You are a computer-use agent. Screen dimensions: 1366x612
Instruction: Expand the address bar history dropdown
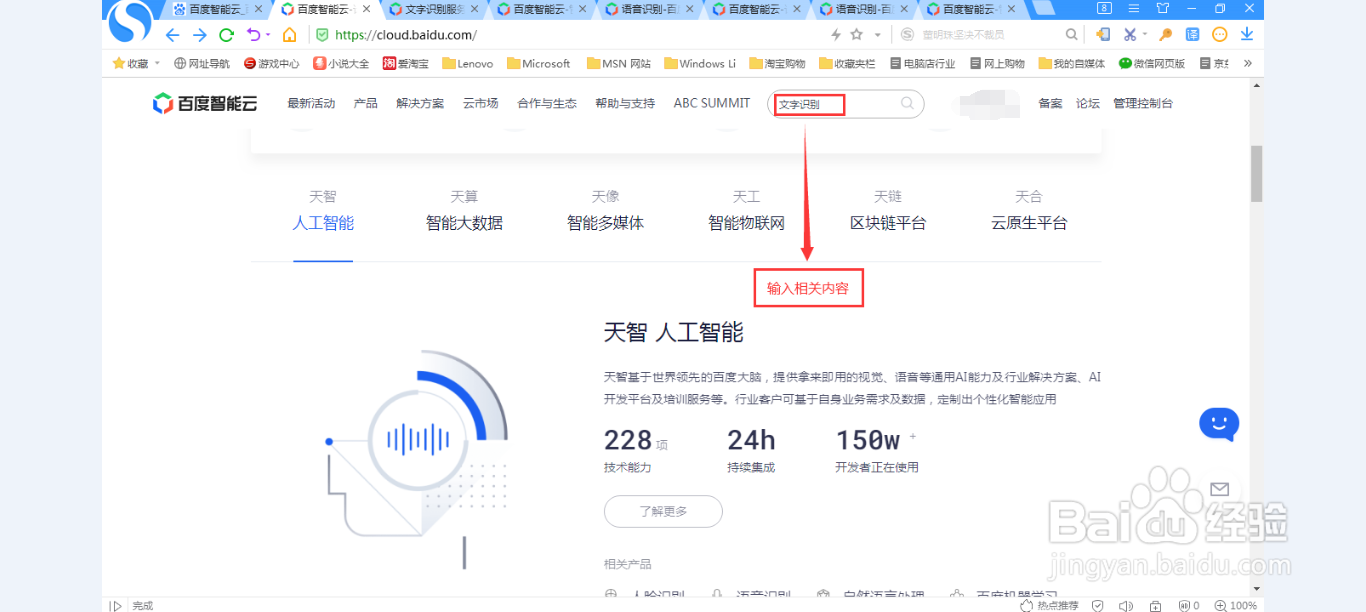point(878,35)
